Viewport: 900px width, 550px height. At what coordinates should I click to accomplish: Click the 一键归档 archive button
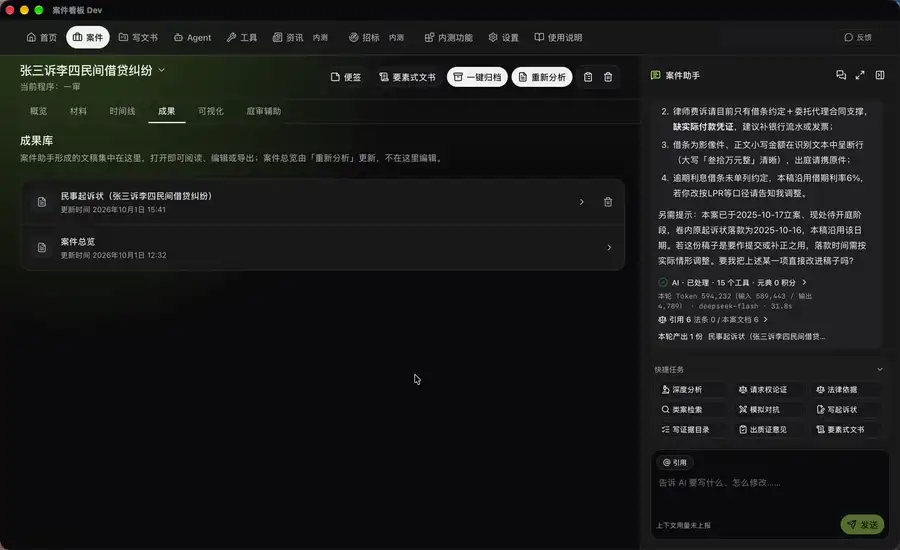pos(477,77)
